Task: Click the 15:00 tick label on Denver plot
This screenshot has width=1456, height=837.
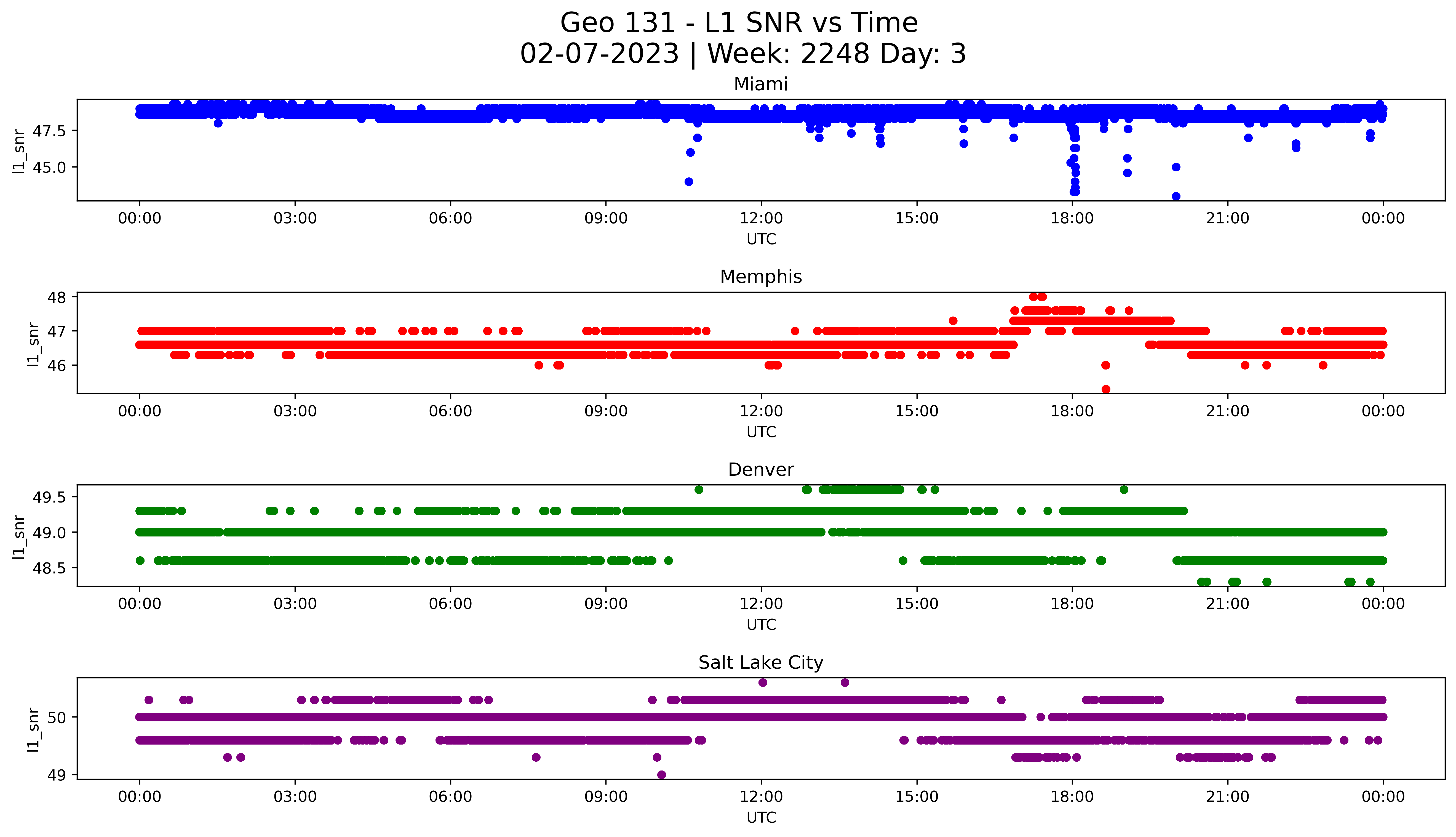Action: 917,604
